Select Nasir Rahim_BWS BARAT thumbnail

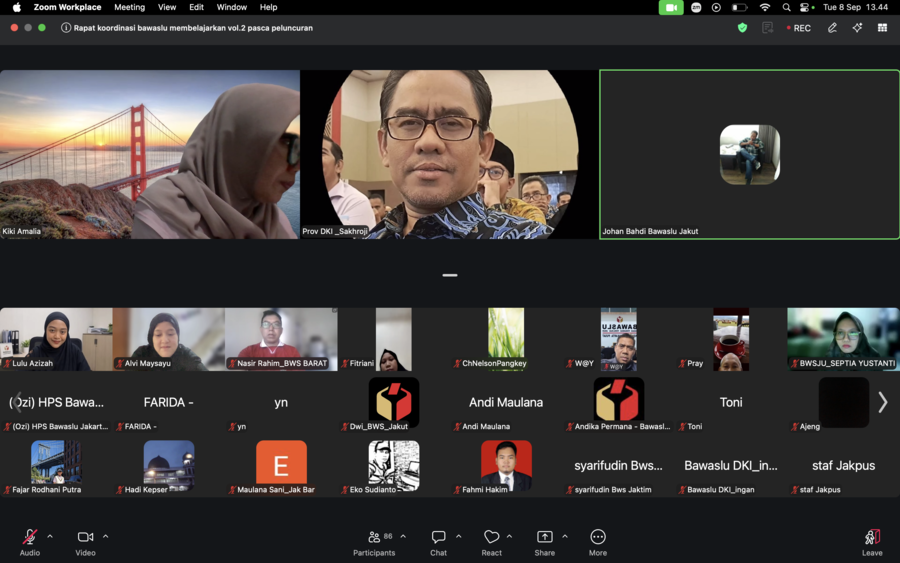pyautogui.click(x=281, y=339)
